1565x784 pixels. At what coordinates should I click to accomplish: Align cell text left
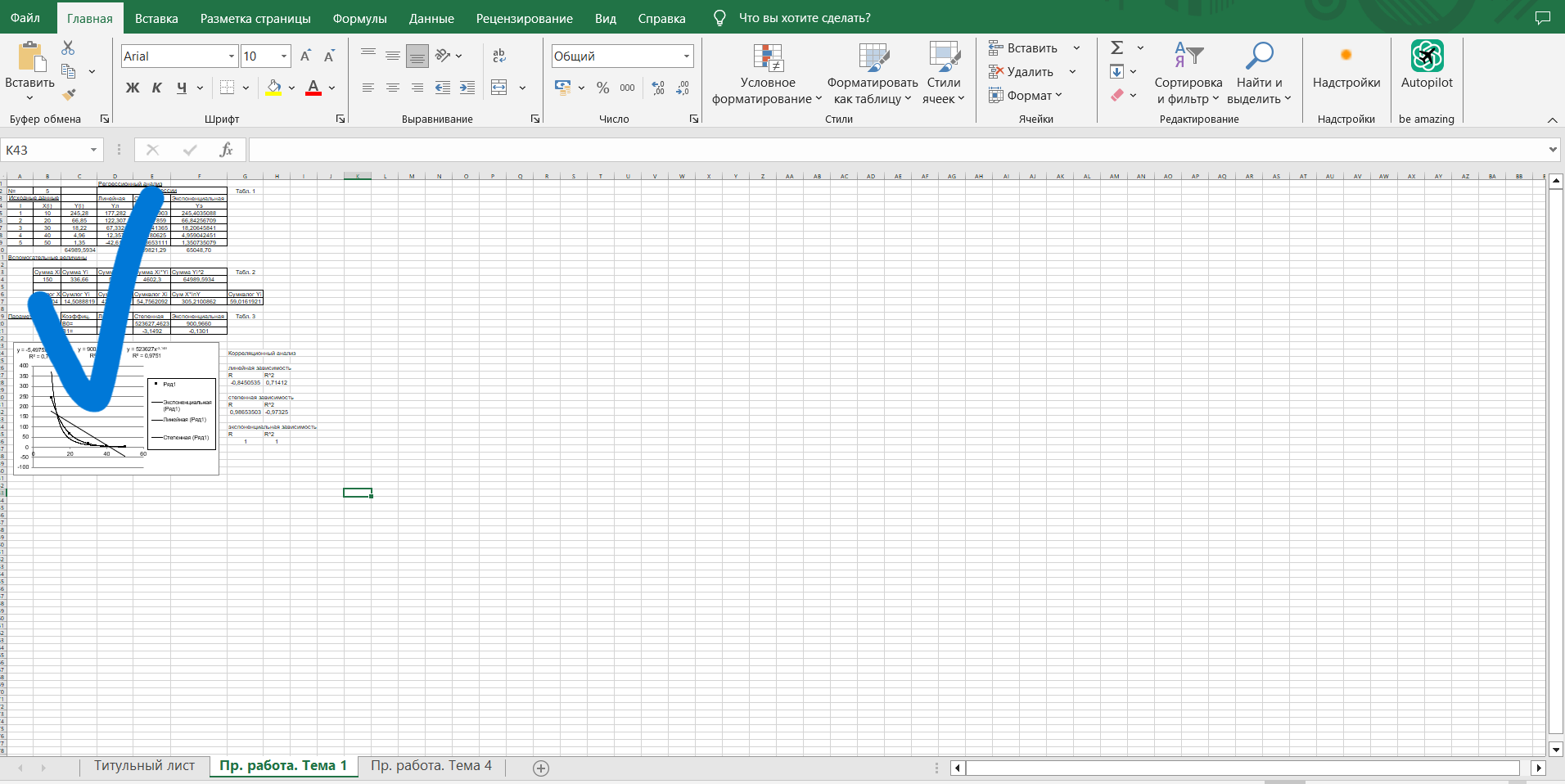click(x=368, y=88)
